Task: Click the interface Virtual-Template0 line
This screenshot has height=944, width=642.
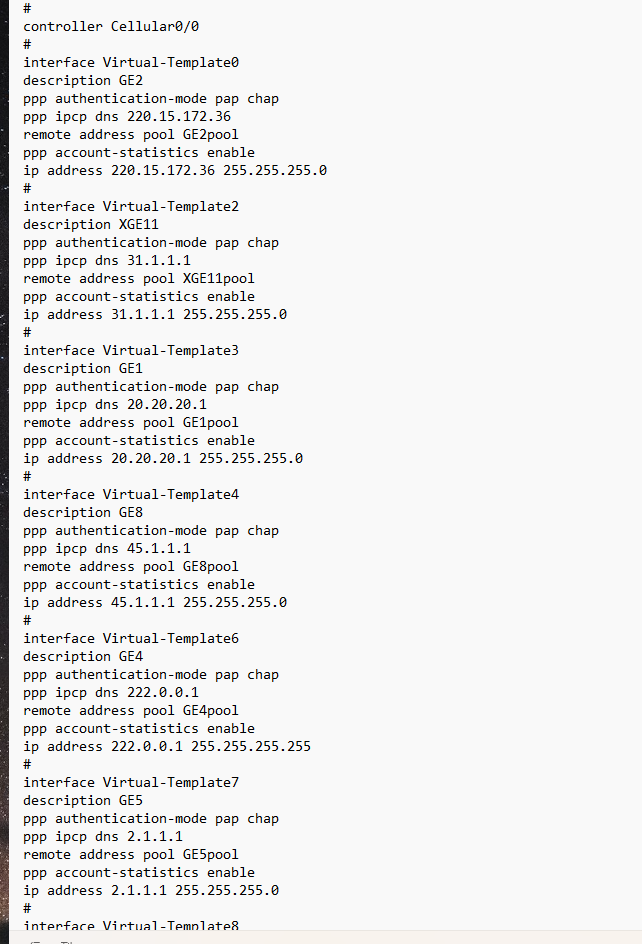Action: 131,62
